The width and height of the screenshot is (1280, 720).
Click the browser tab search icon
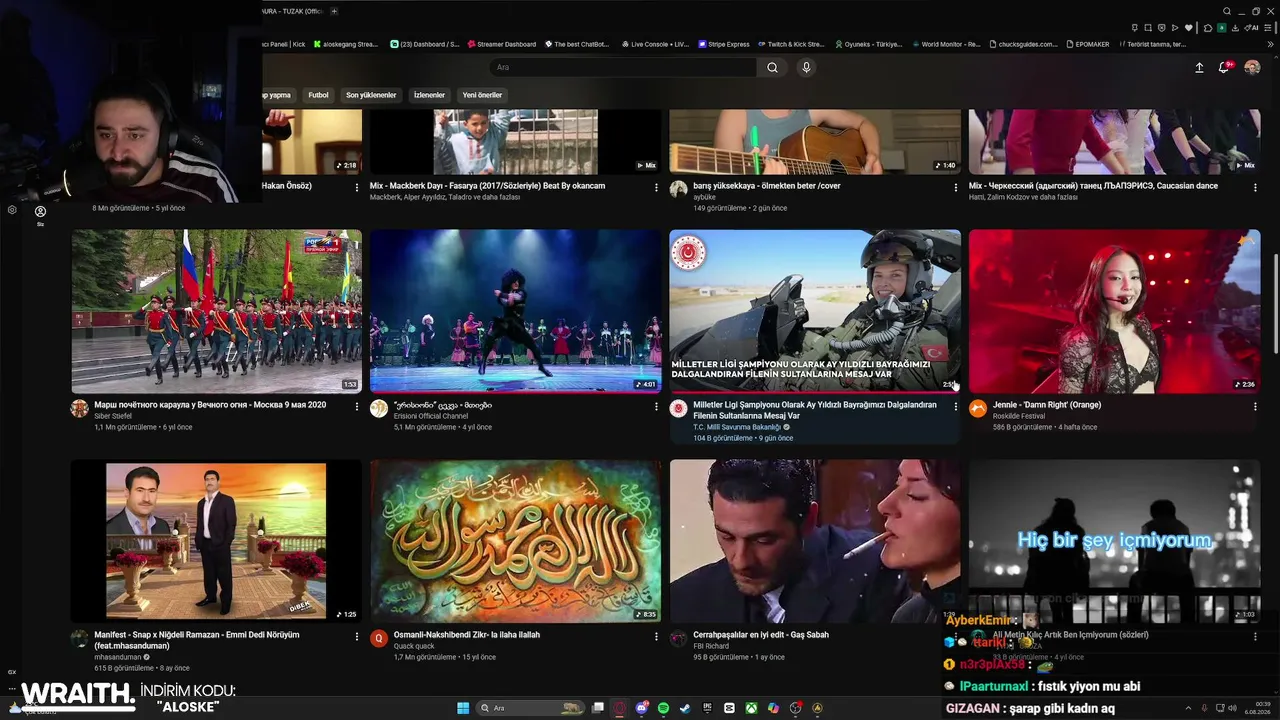[1226, 11]
